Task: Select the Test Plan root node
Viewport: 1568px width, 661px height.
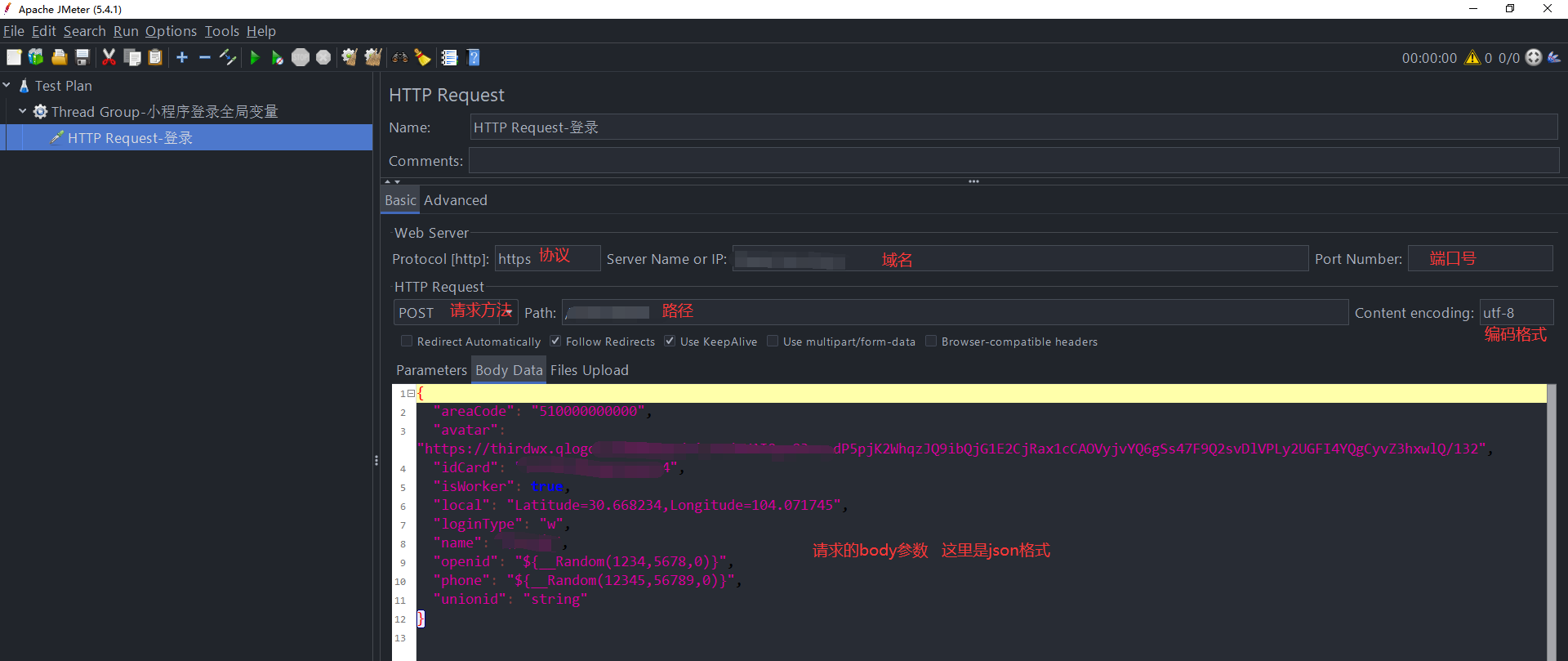Action: (64, 86)
